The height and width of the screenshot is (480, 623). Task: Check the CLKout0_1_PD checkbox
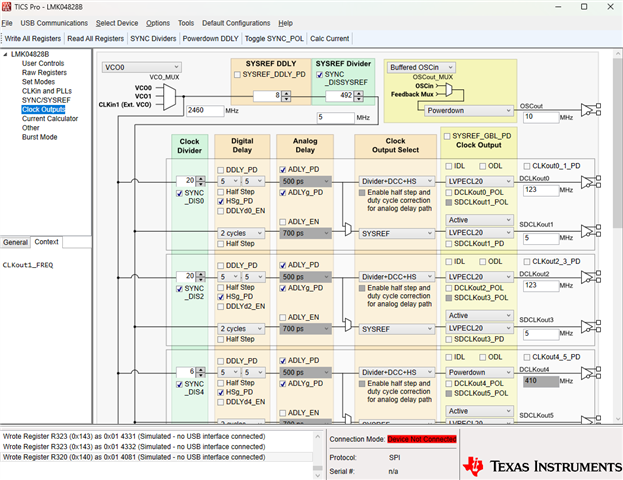[x=527, y=166]
